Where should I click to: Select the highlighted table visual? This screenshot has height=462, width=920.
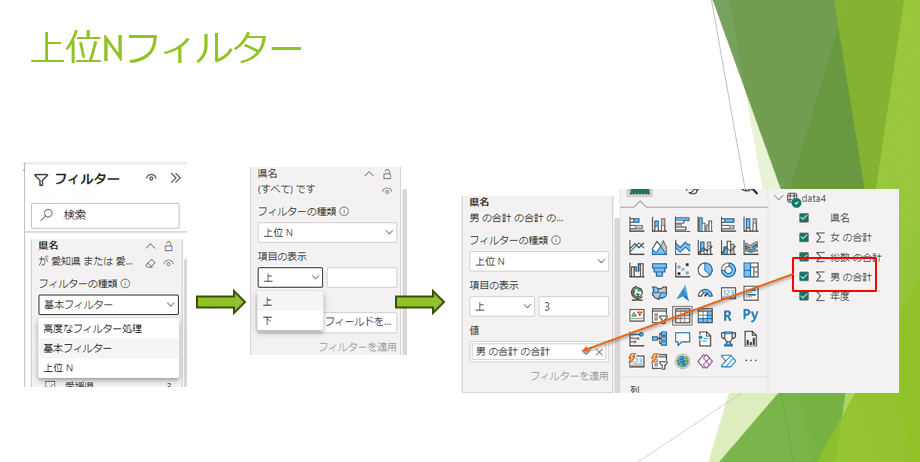682,315
